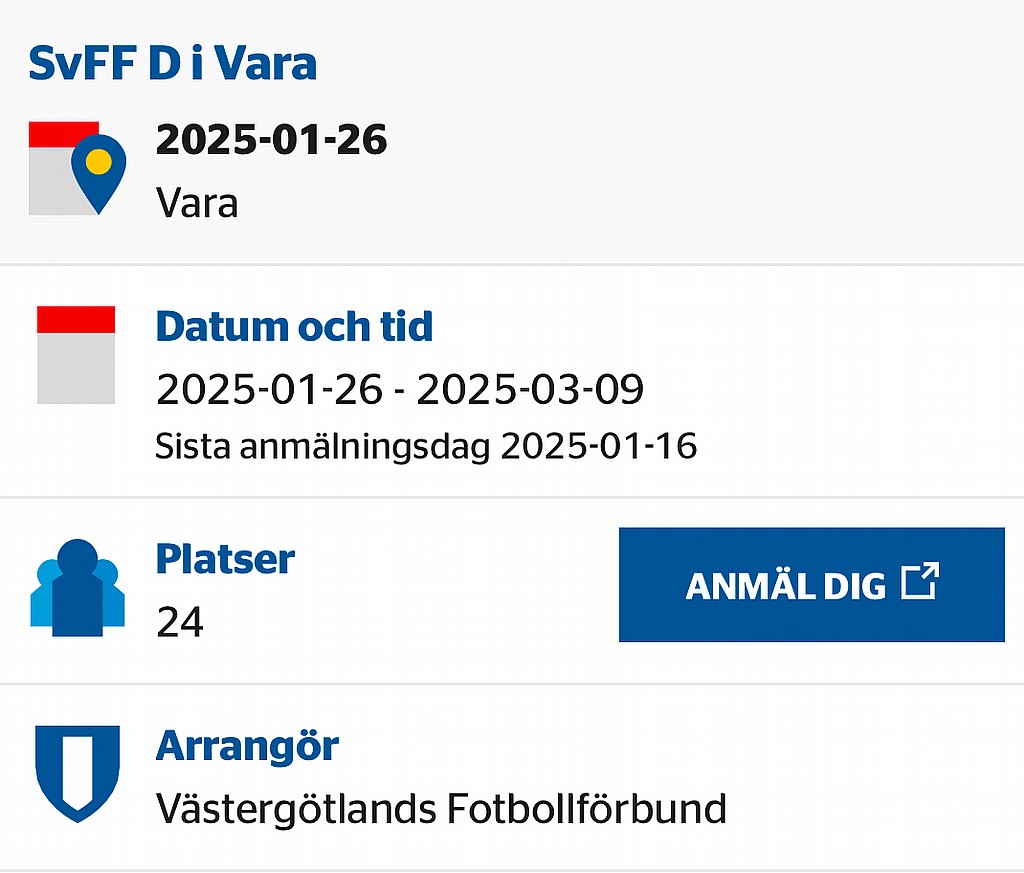The height and width of the screenshot is (873, 1024).
Task: Click the Sista anmälningsdag 2025-01-16 line
Action: point(426,447)
